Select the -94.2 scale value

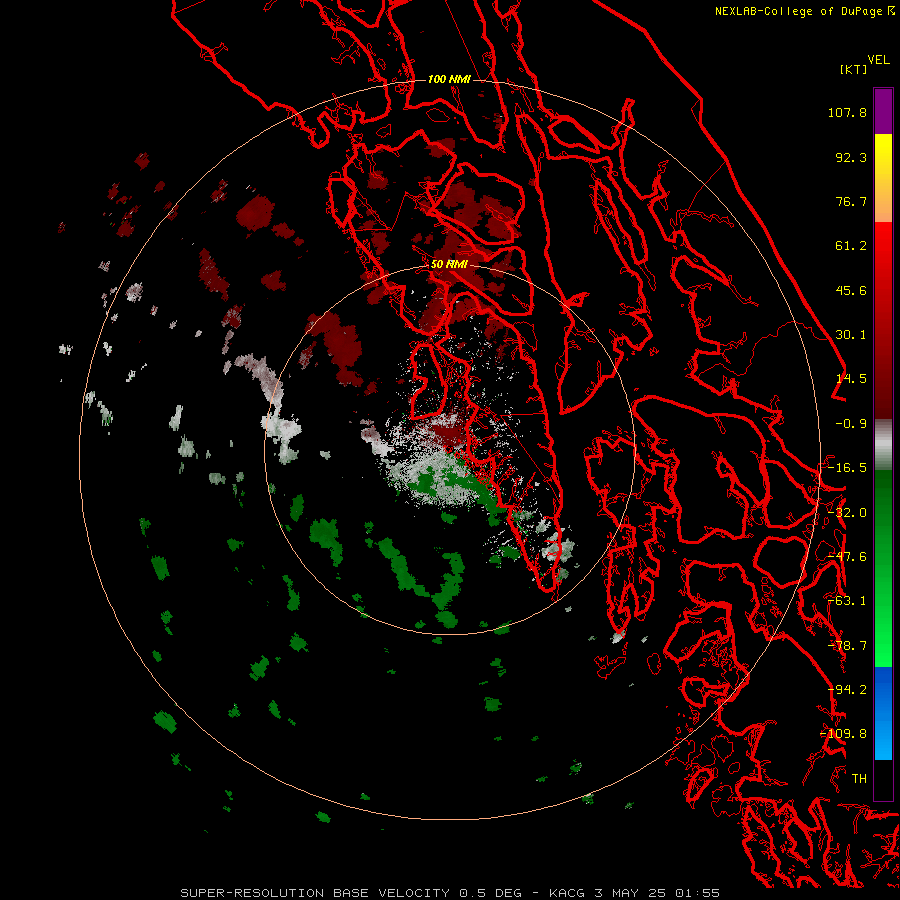pyautogui.click(x=847, y=690)
